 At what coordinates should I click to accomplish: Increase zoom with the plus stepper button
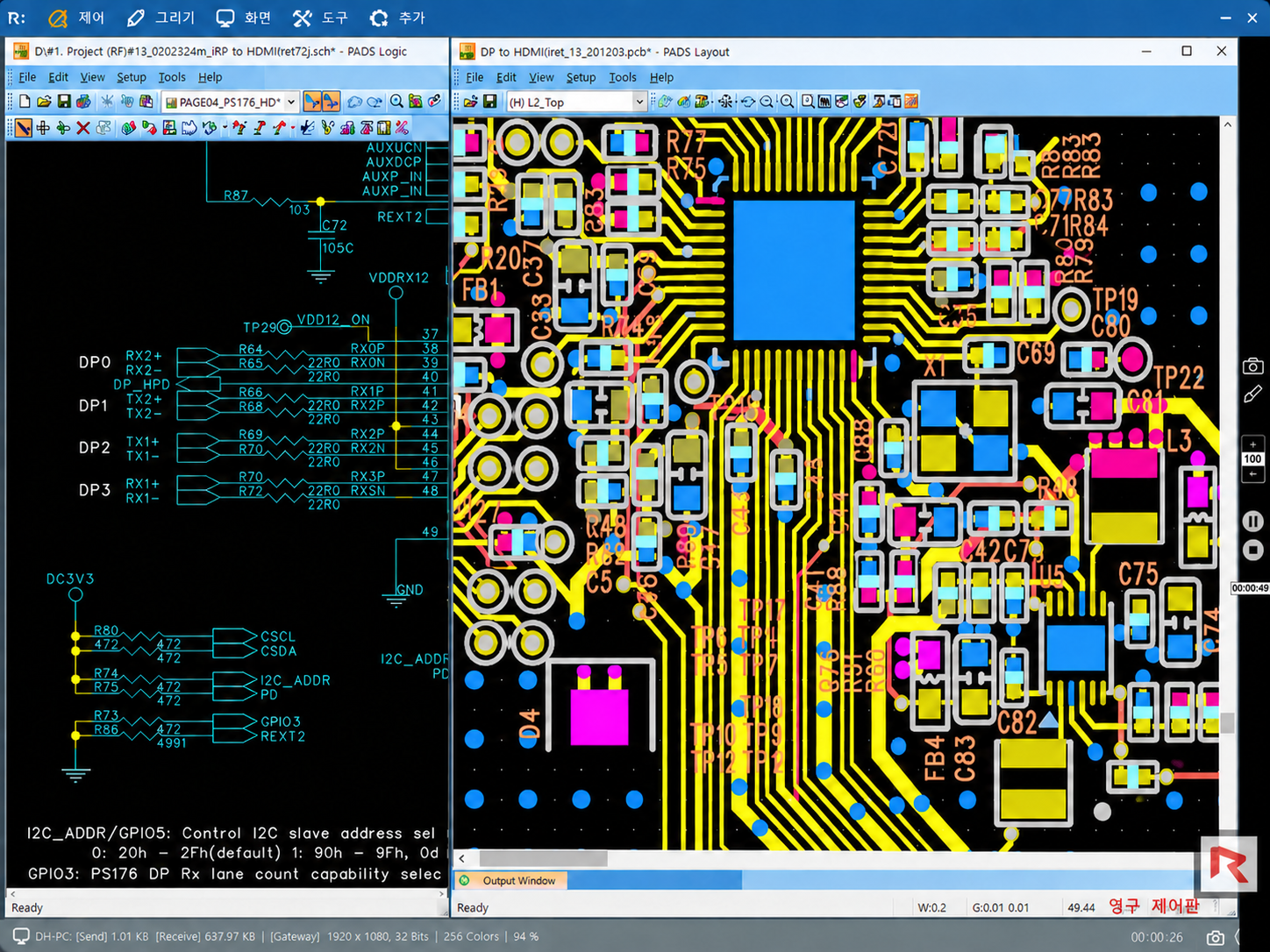click(x=1252, y=444)
